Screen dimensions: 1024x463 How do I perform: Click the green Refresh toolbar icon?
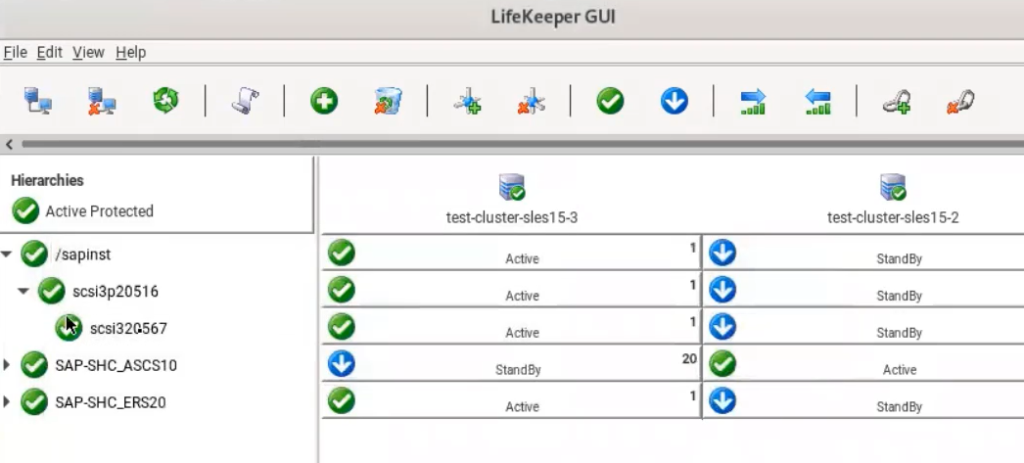pos(166,101)
